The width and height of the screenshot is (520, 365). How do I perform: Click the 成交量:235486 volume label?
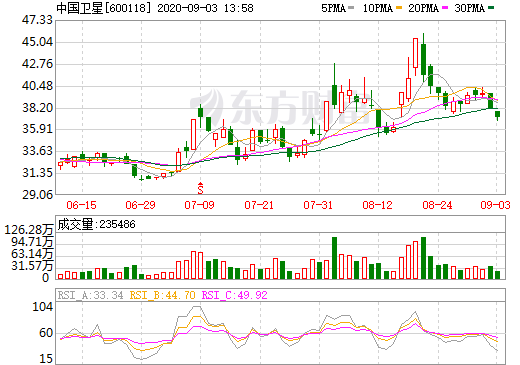(x=96, y=224)
